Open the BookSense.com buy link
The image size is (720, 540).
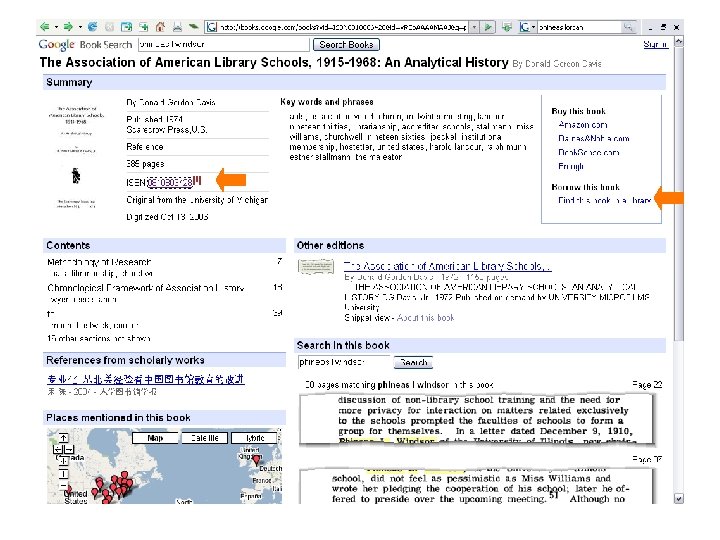589,152
